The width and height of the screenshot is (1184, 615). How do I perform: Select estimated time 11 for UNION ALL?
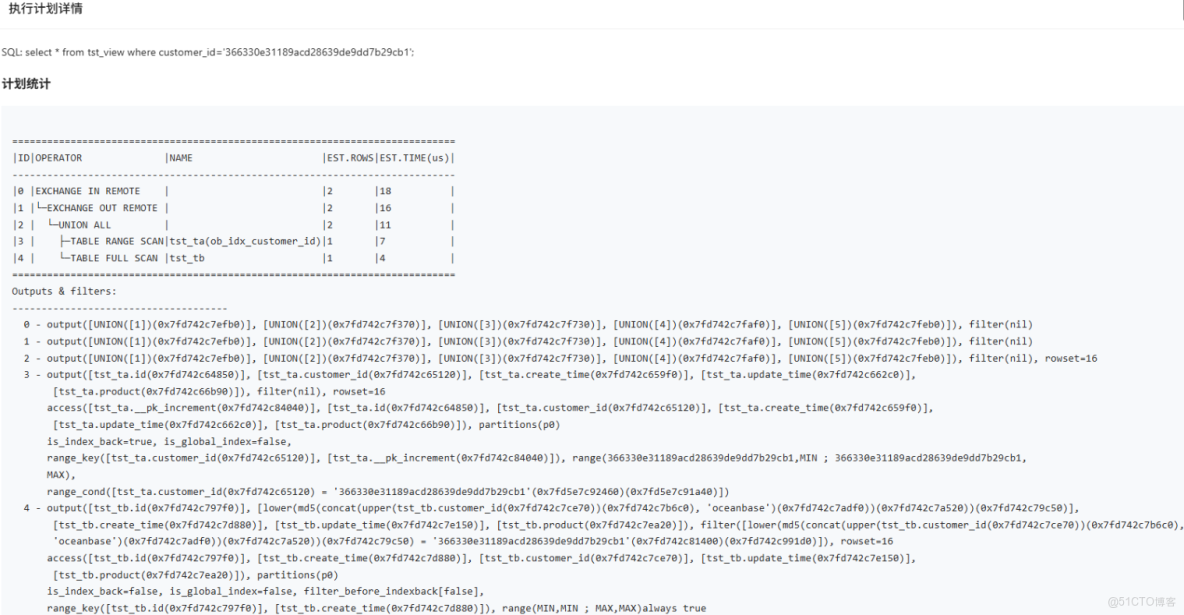(385, 224)
